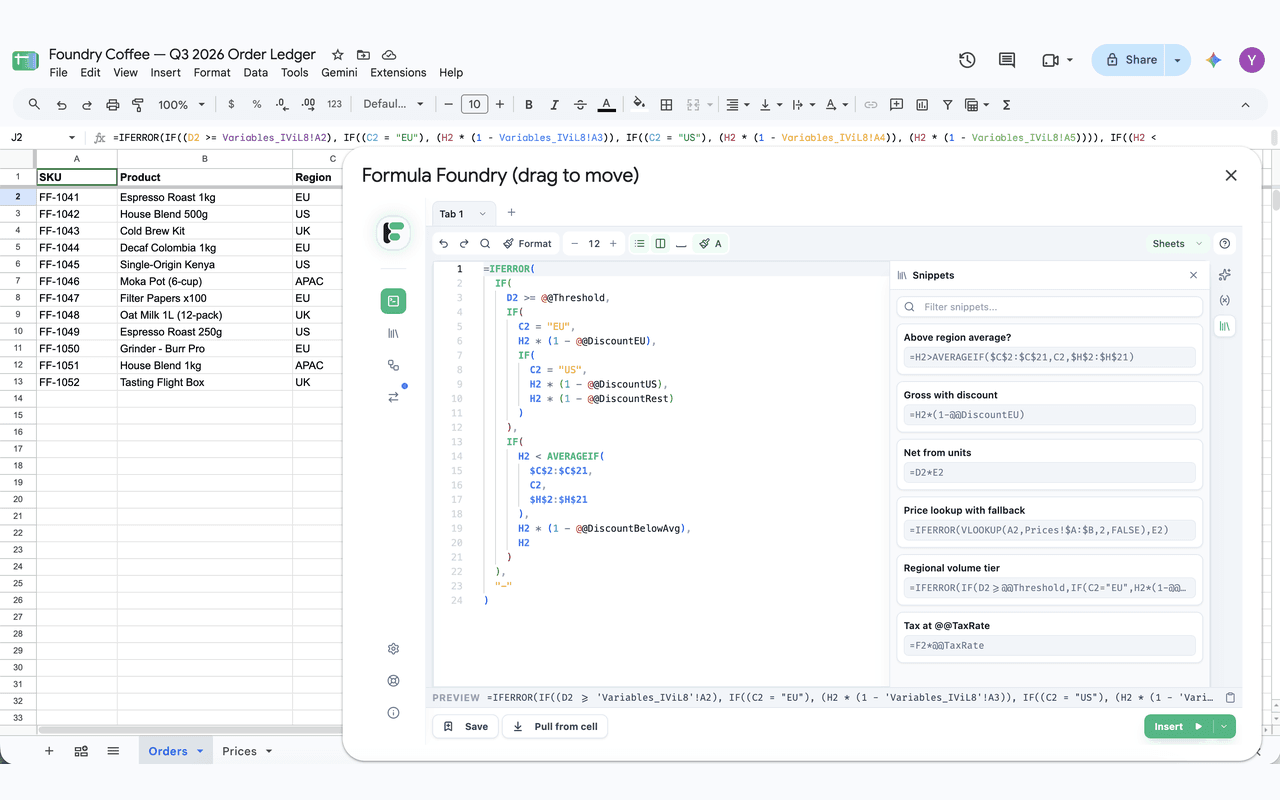
Task: Toggle the list view in editor toolbar
Action: pyautogui.click(x=640, y=243)
